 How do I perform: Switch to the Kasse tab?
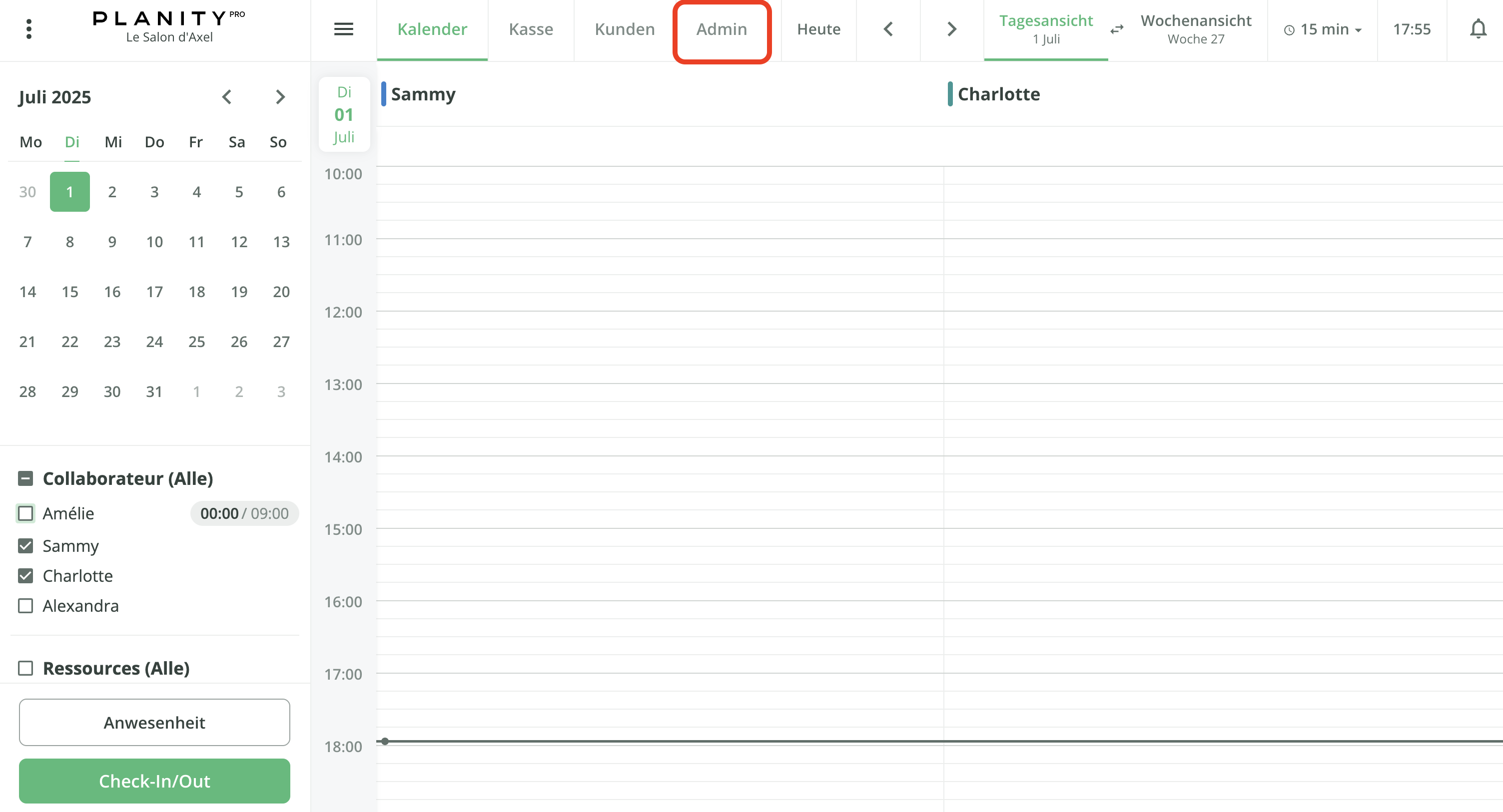click(x=530, y=29)
